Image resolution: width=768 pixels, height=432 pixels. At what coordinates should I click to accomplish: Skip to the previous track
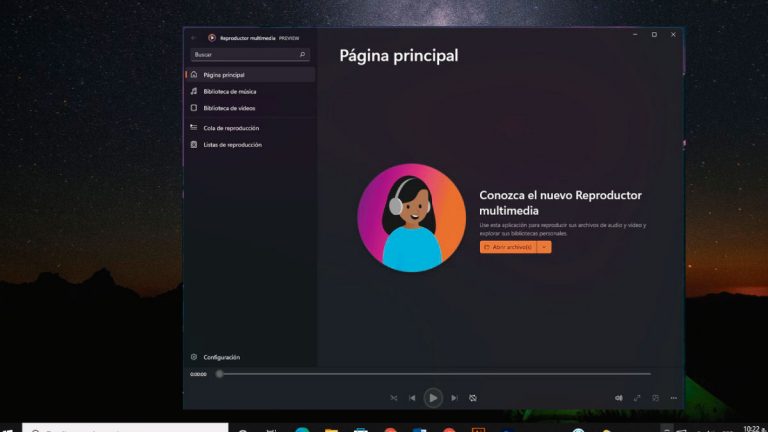click(412, 398)
